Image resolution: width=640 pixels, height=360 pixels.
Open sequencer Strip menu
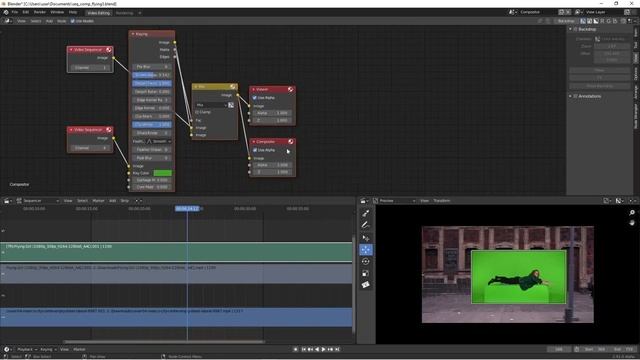124,201
